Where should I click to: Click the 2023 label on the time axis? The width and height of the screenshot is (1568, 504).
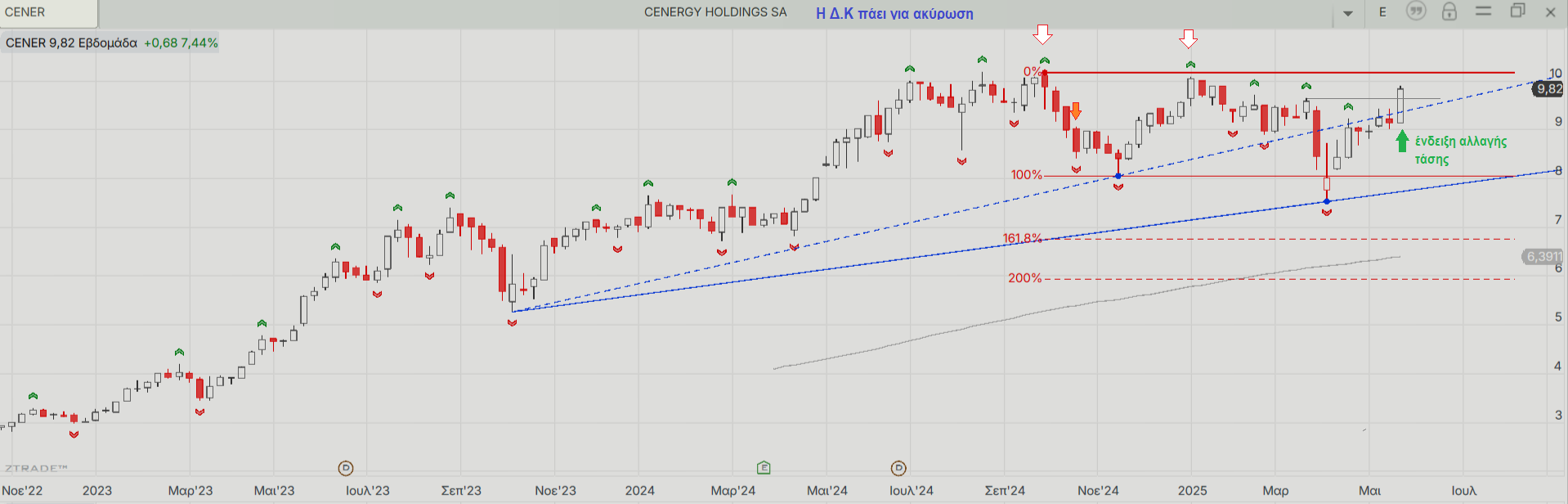97,491
